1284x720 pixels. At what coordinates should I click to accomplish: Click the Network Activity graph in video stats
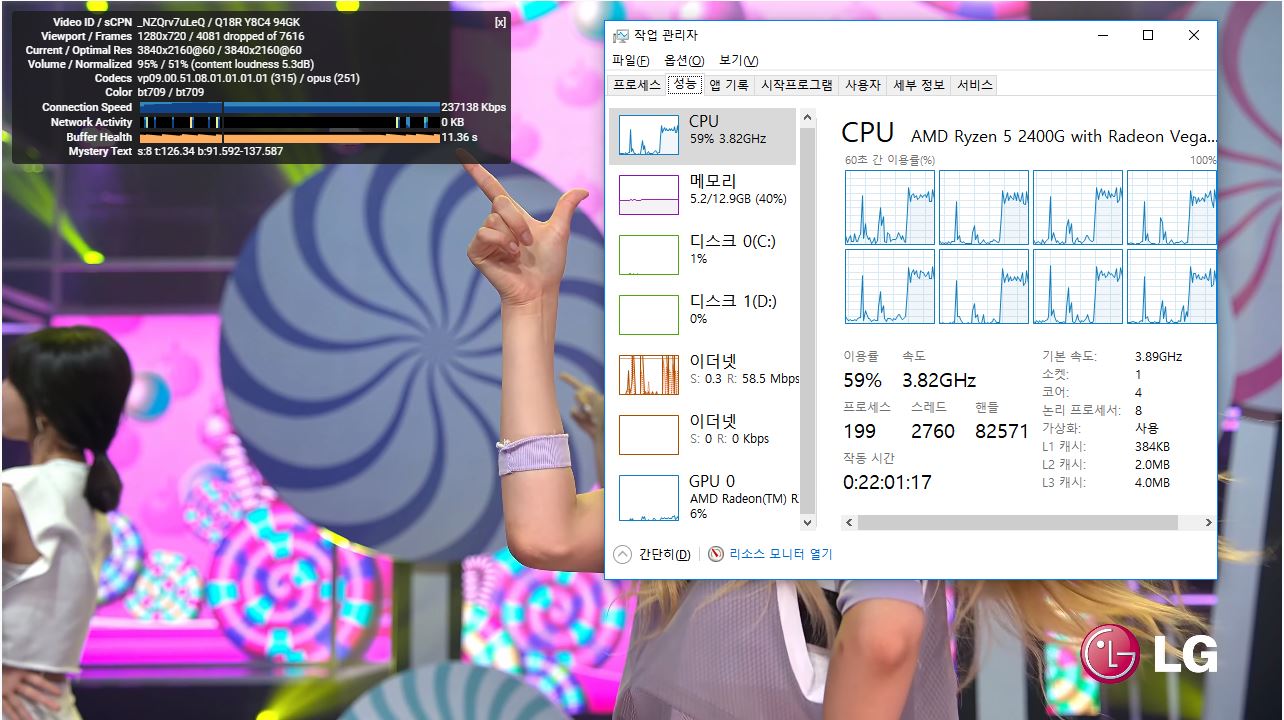290,122
